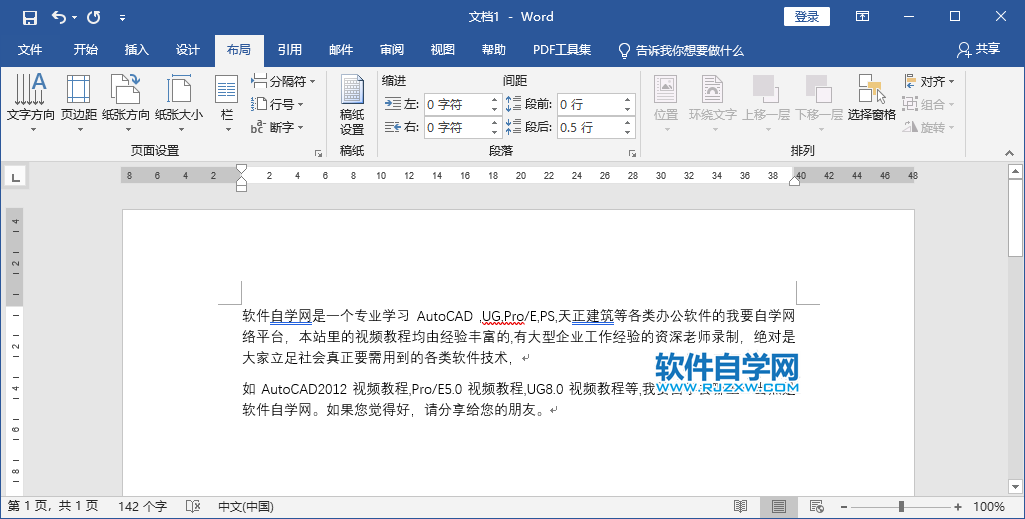This screenshot has height=519, width=1025.
Task: Open the 帮助 tab
Action: (x=494, y=50)
